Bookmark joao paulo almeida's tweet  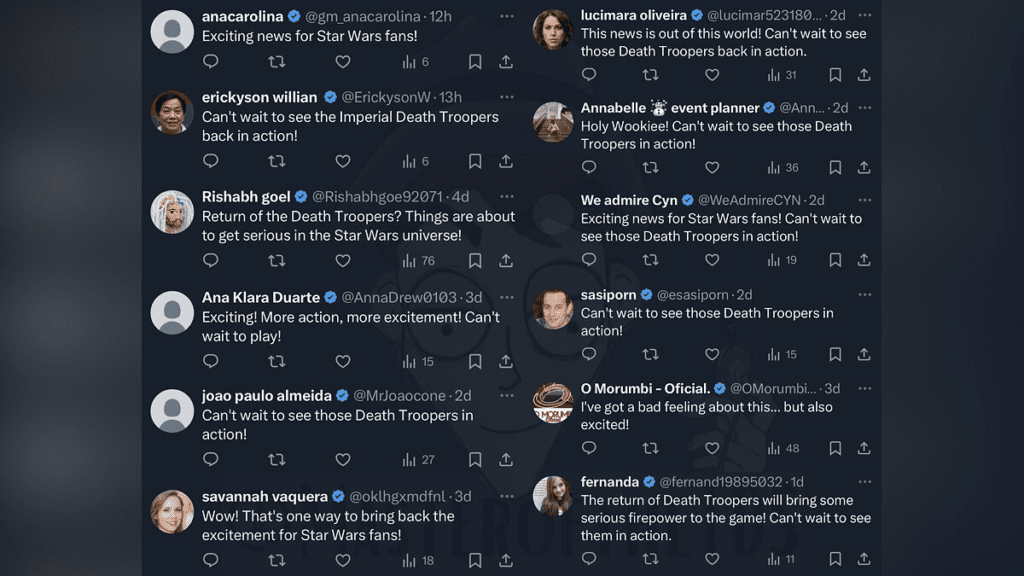tap(475, 460)
